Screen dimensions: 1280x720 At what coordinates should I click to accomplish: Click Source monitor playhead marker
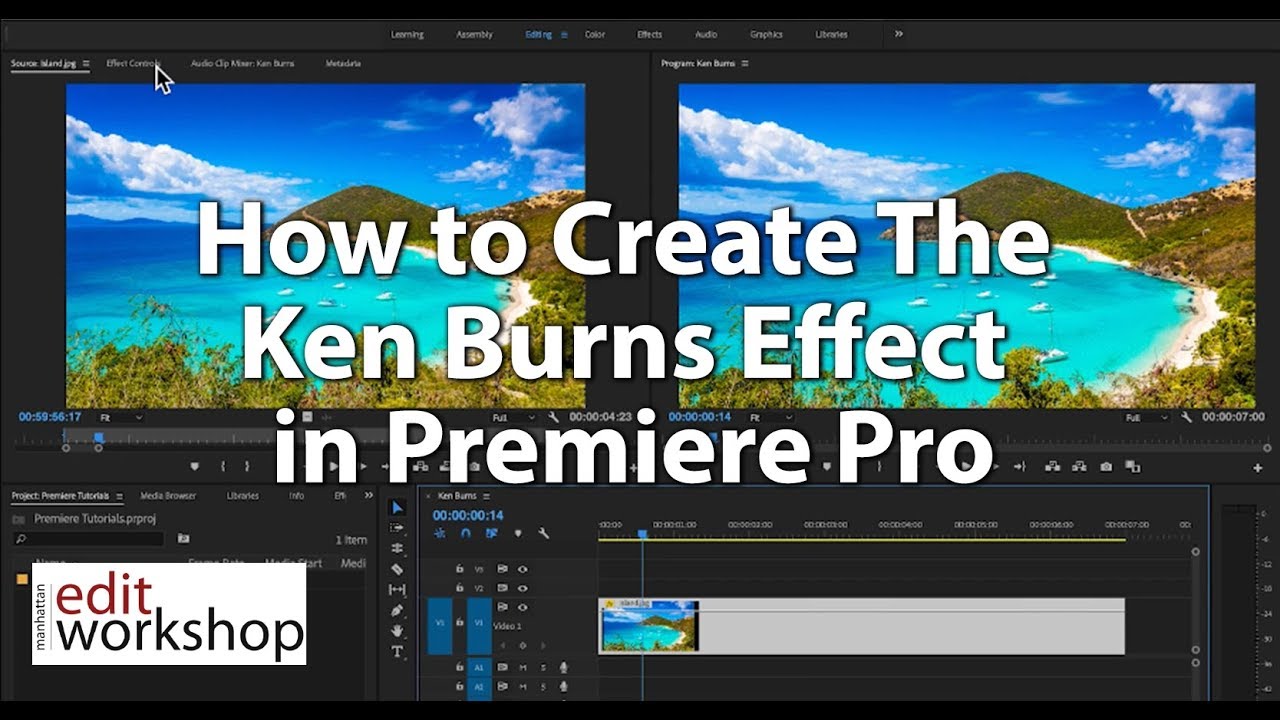tap(98, 437)
